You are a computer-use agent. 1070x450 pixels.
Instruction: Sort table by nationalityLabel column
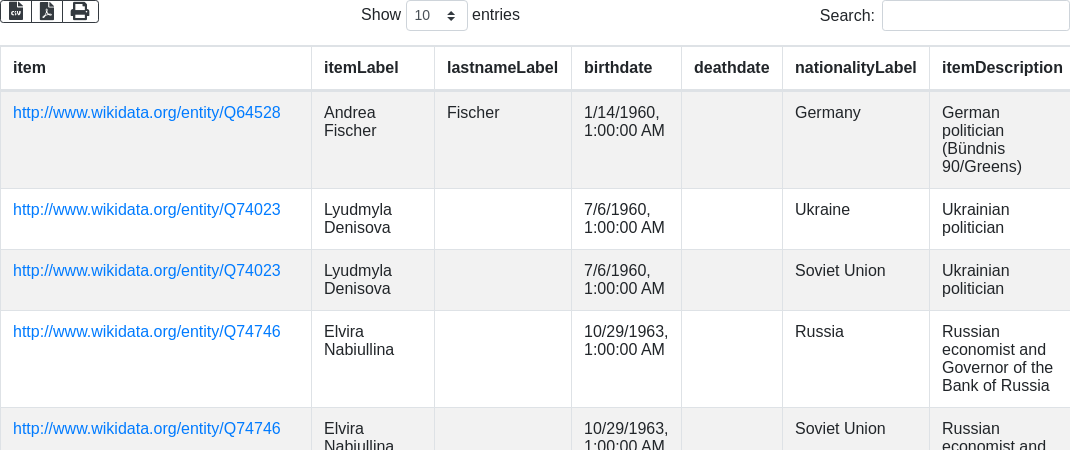click(x=855, y=68)
